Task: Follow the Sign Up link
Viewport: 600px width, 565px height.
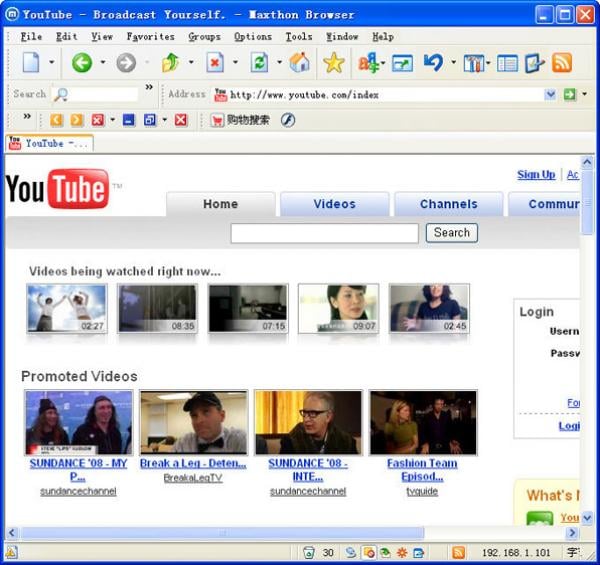Action: click(536, 174)
